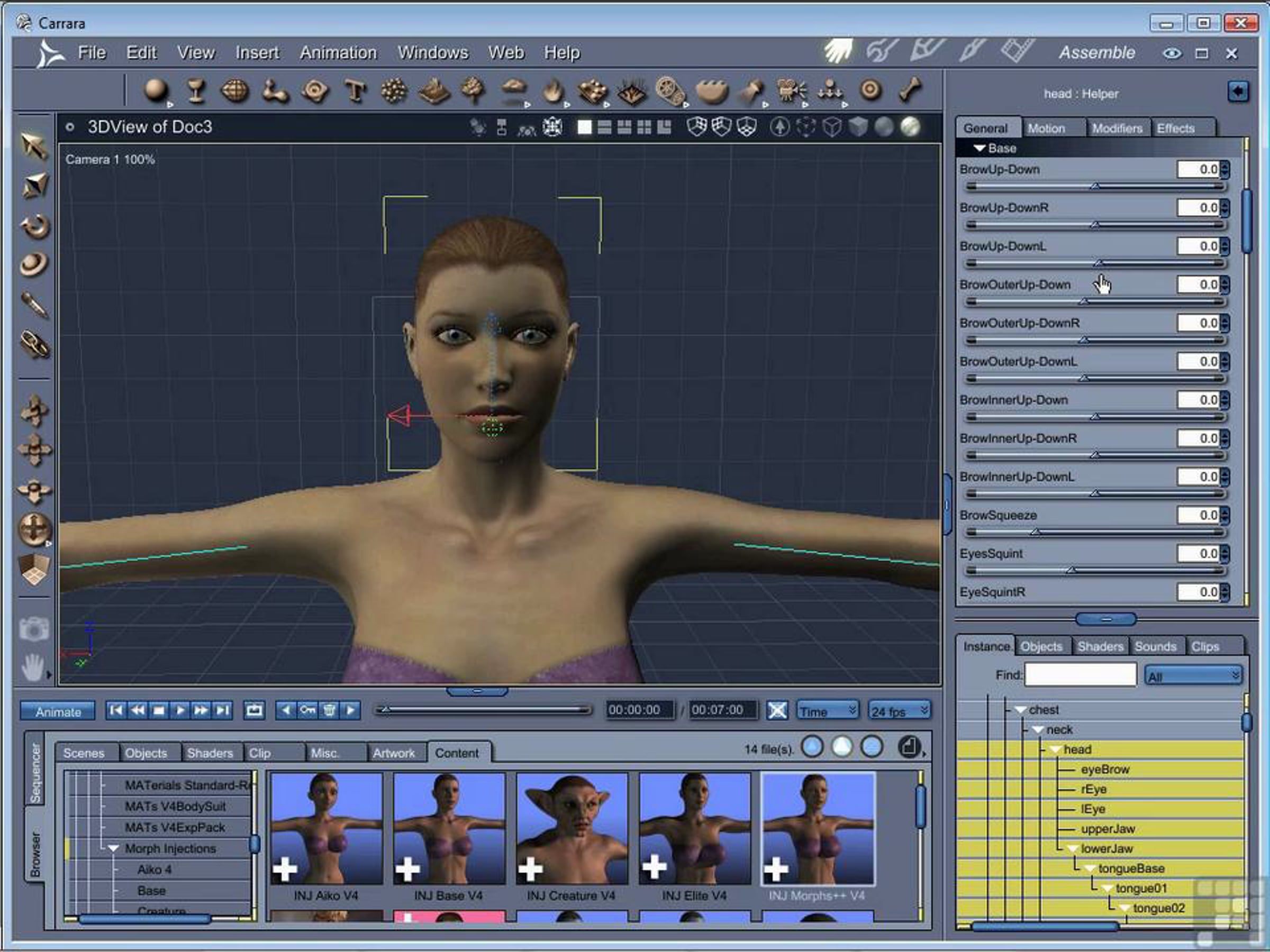Insert a camera from toolbar
The height and width of the screenshot is (952, 1270).
[x=791, y=90]
